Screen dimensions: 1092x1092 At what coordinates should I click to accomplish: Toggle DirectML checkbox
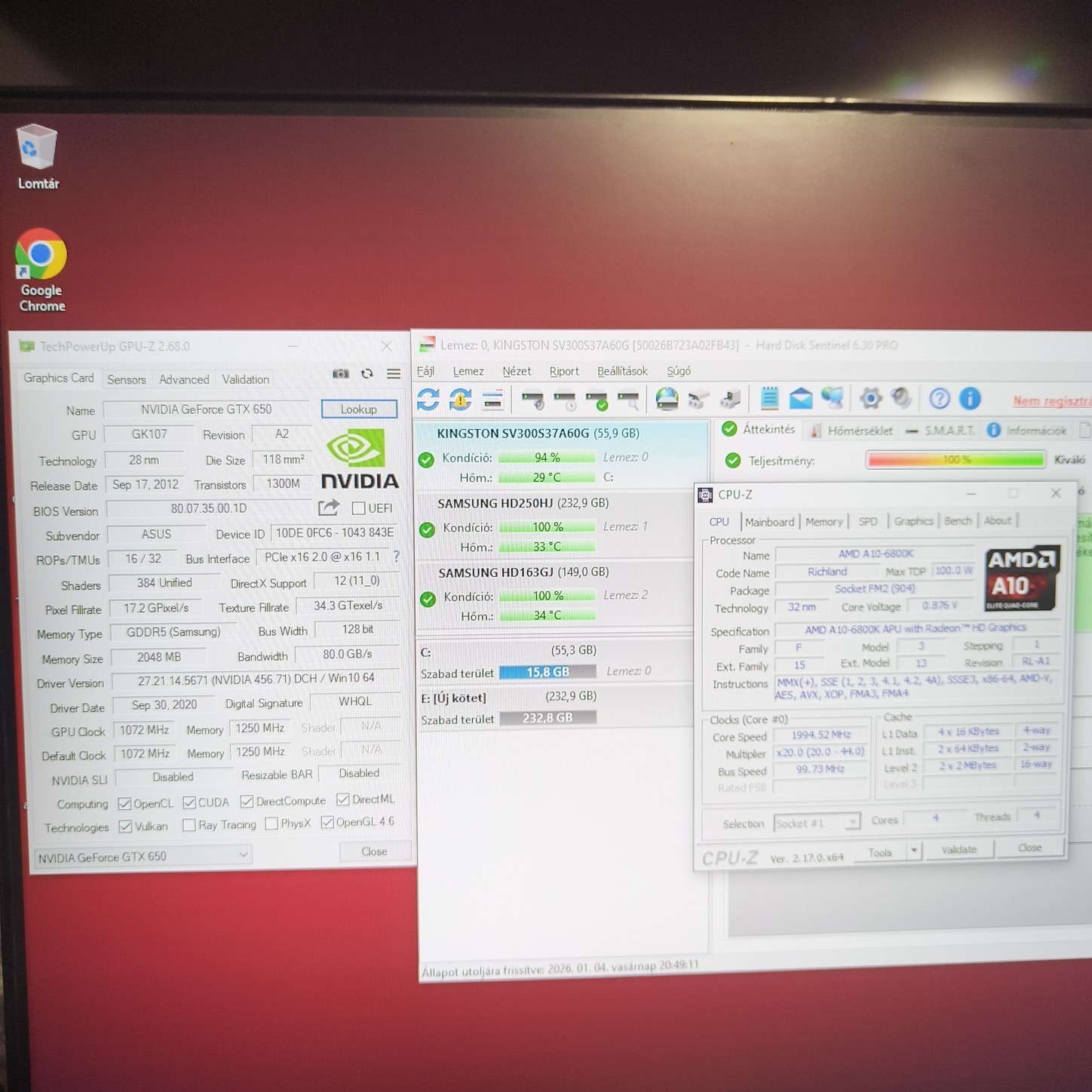coord(343,799)
